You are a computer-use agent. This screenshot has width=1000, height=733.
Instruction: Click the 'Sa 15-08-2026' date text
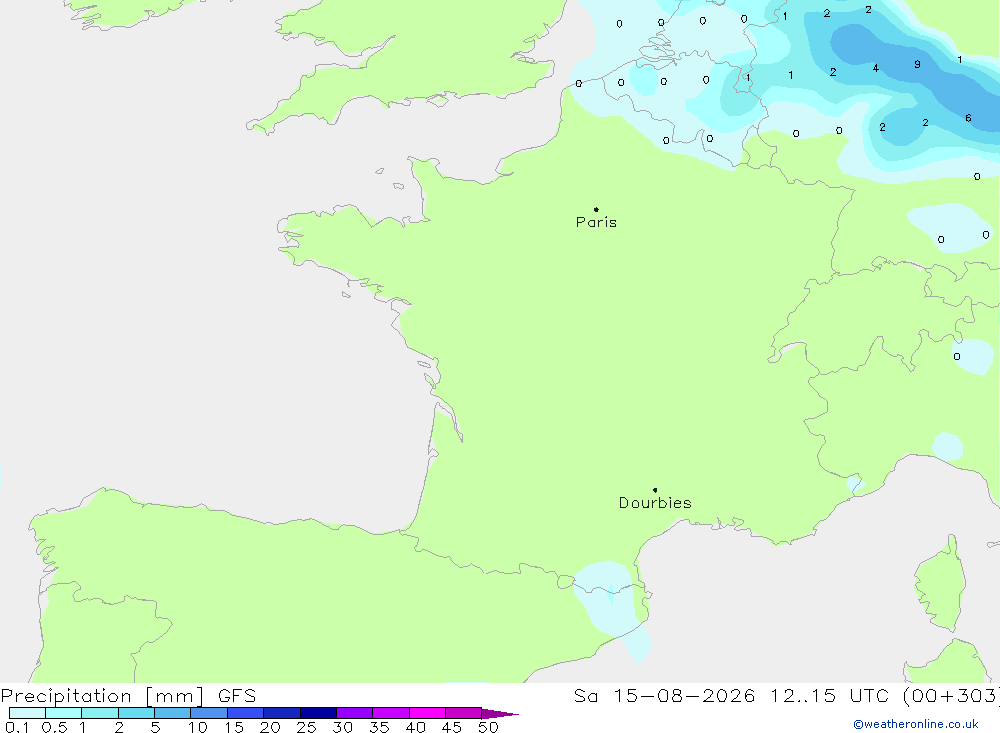point(665,696)
